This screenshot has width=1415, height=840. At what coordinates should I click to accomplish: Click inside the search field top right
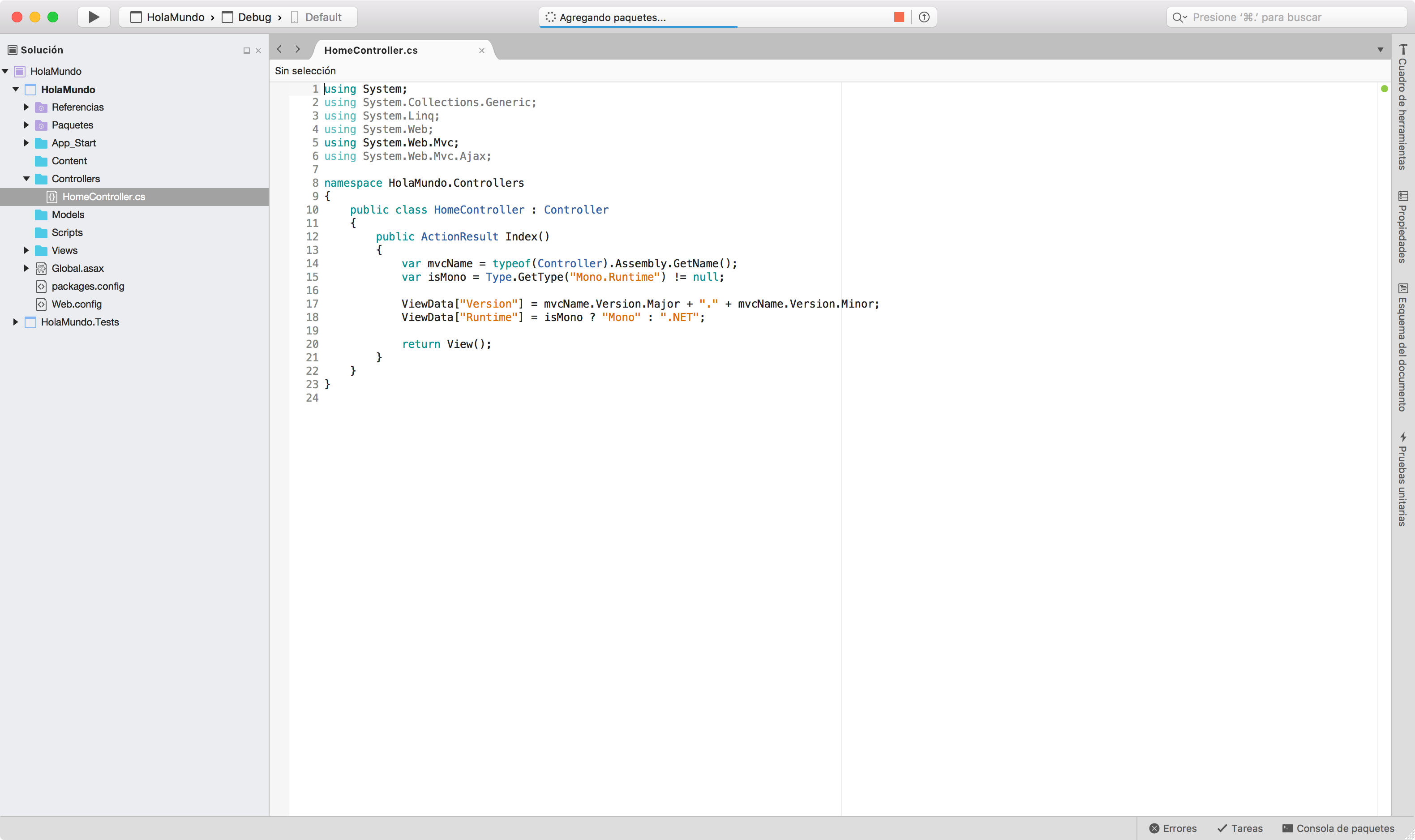[x=1285, y=17]
